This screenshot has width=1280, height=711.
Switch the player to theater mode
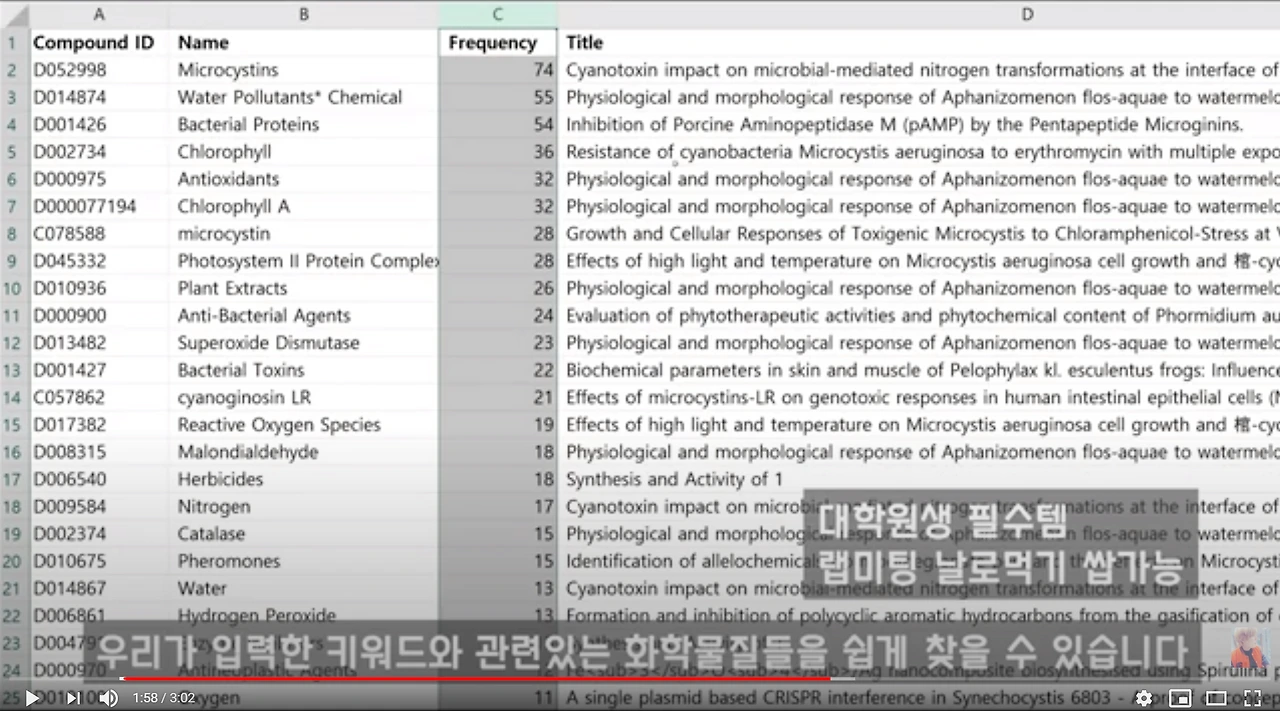click(x=1216, y=698)
